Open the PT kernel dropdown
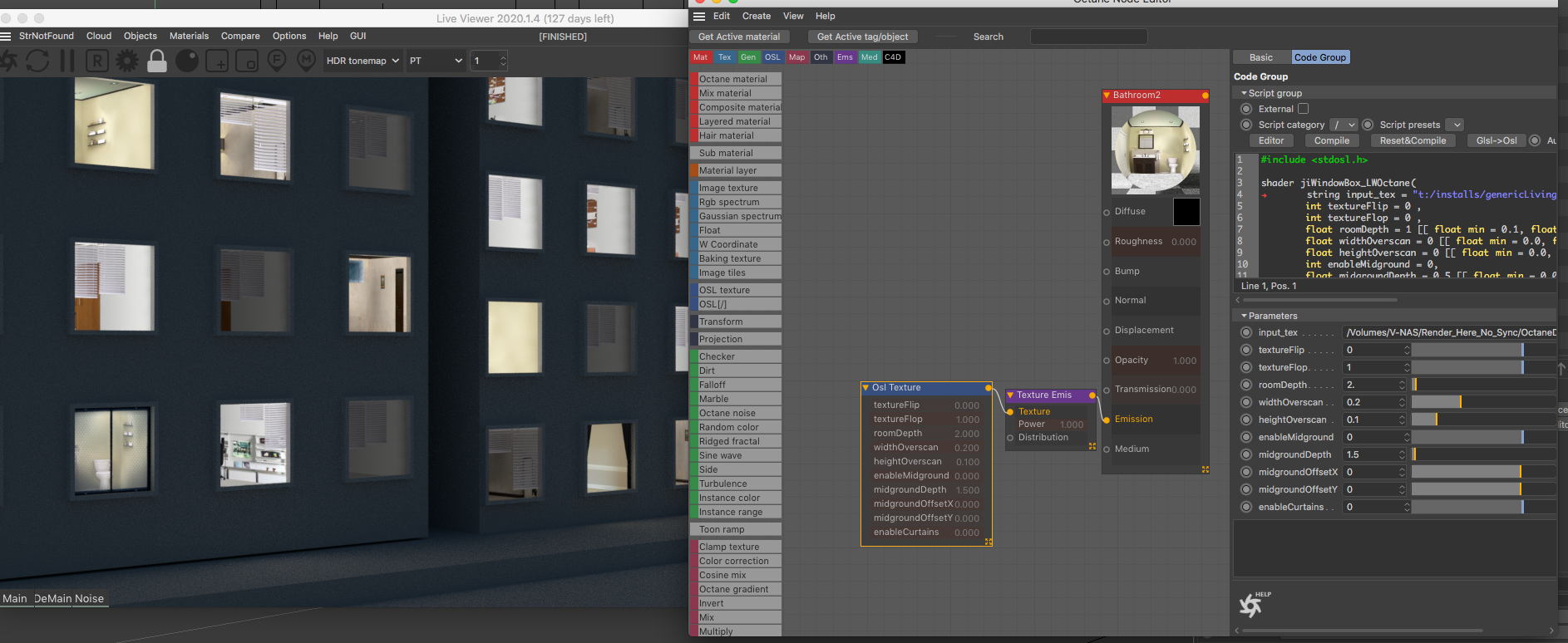The image size is (1568, 643). 435,61
